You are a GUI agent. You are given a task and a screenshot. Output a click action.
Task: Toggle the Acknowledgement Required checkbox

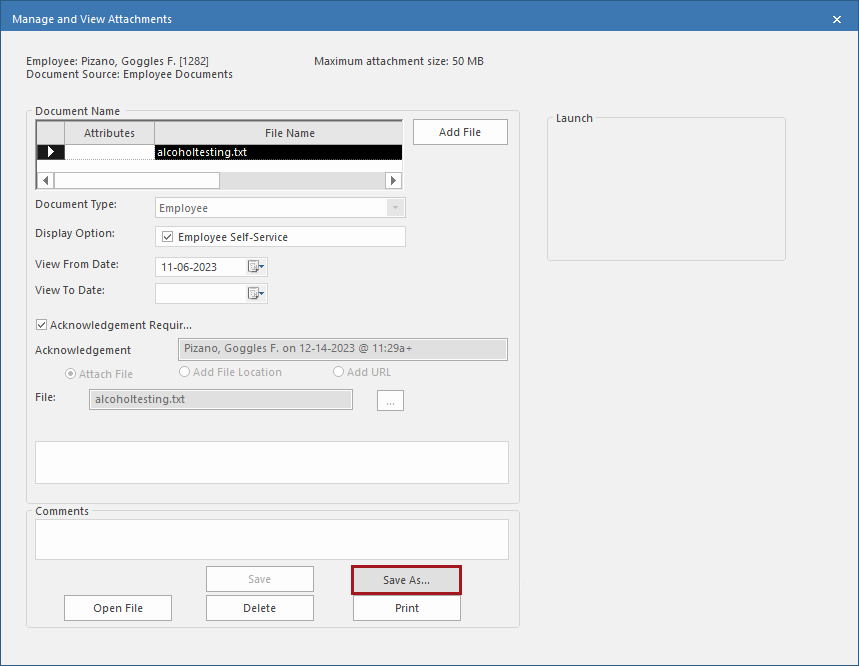point(41,324)
